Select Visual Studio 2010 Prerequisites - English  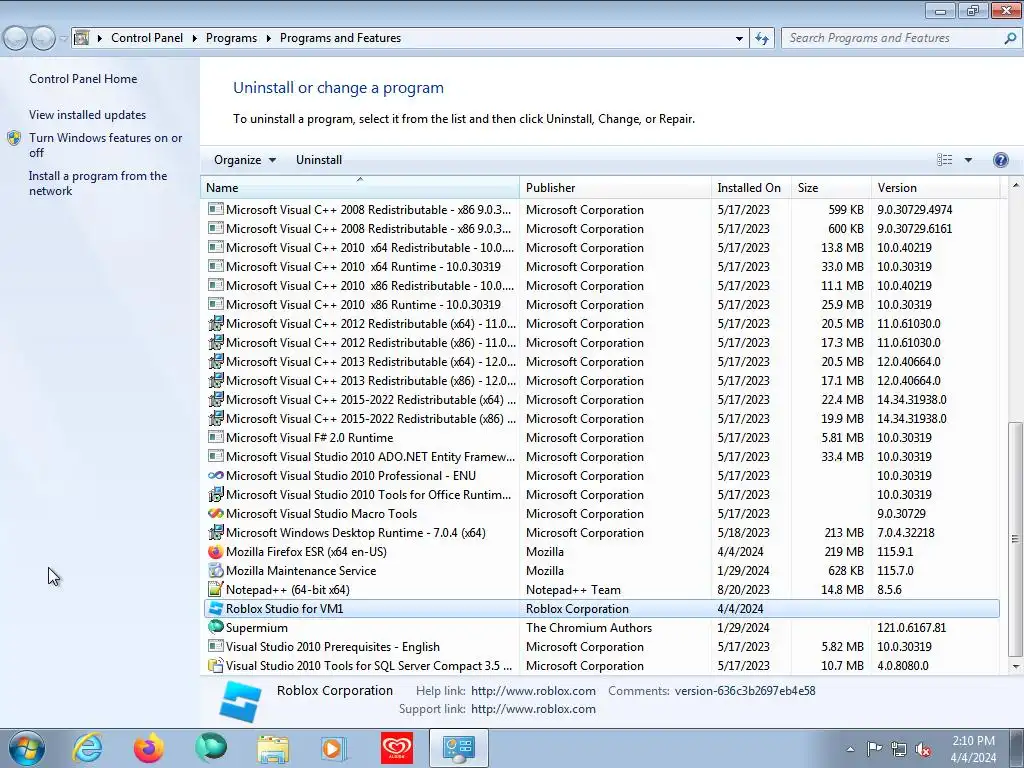click(601, 647)
